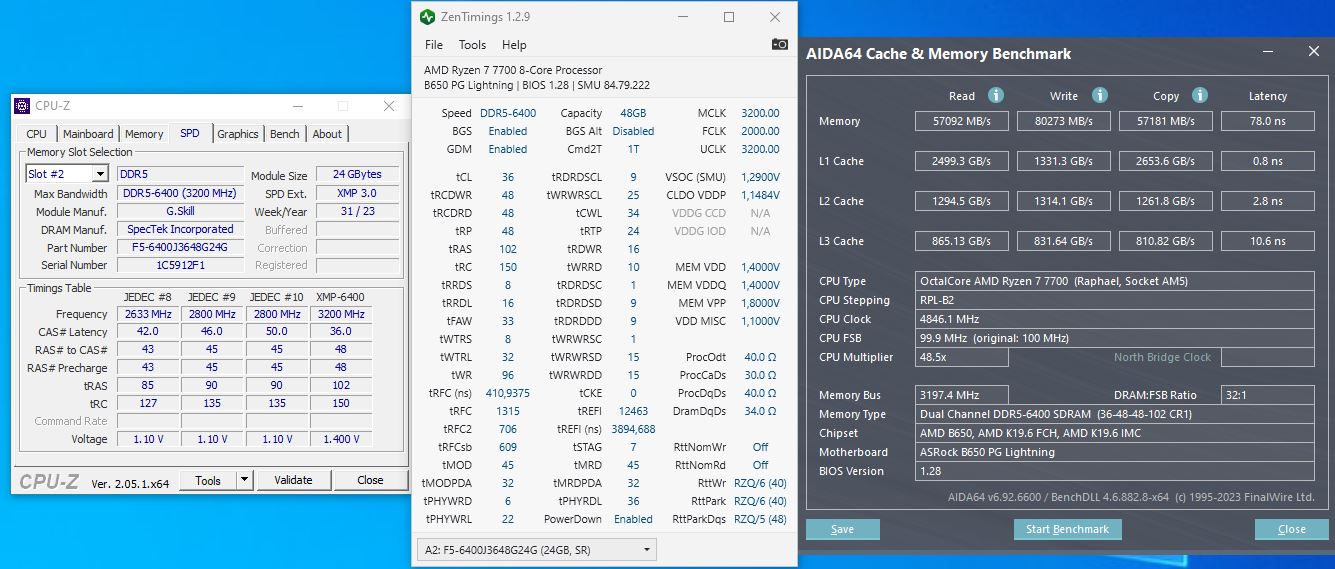This screenshot has height=569, width=1335.
Task: Click the RttParkDqs RZQ/5 (48) value
Action: click(760, 519)
